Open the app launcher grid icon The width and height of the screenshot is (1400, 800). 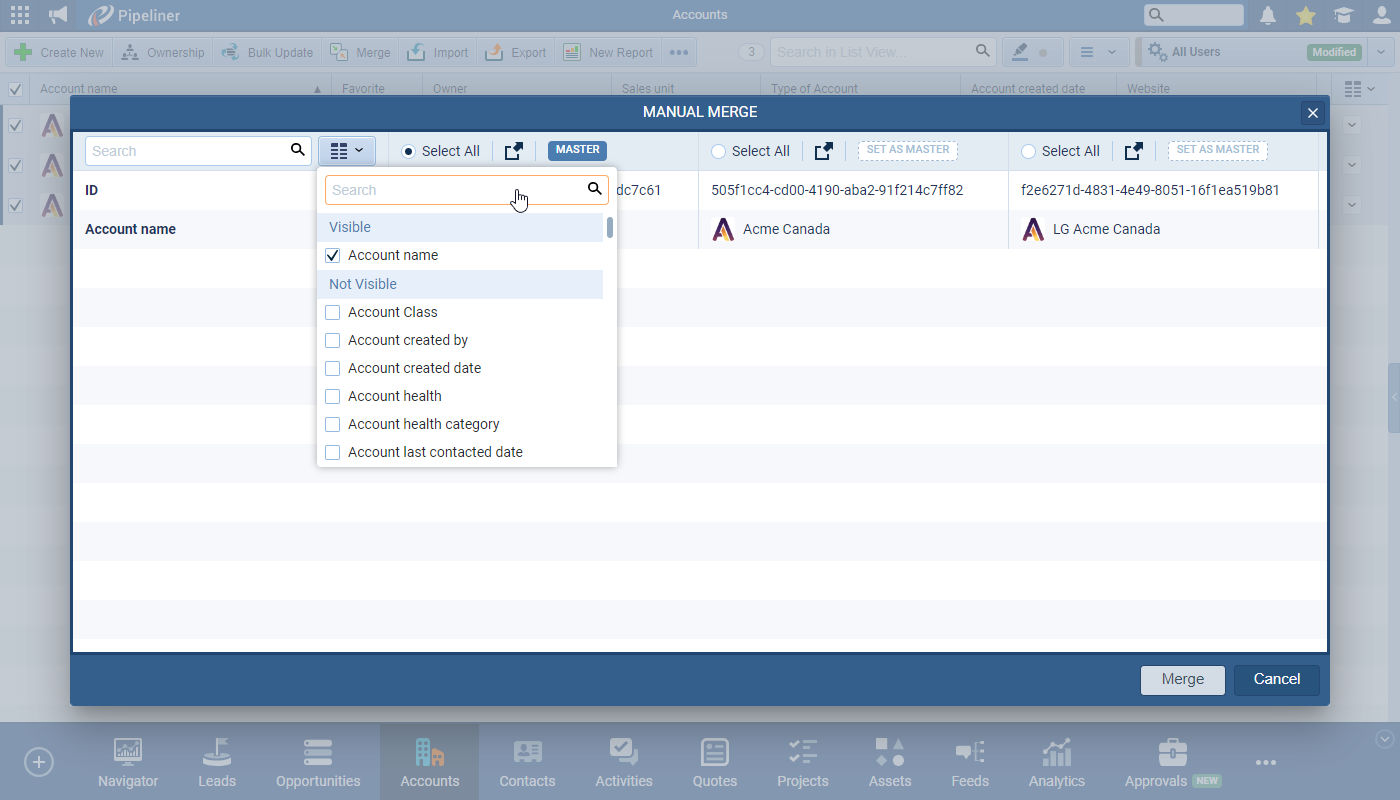pos(20,15)
